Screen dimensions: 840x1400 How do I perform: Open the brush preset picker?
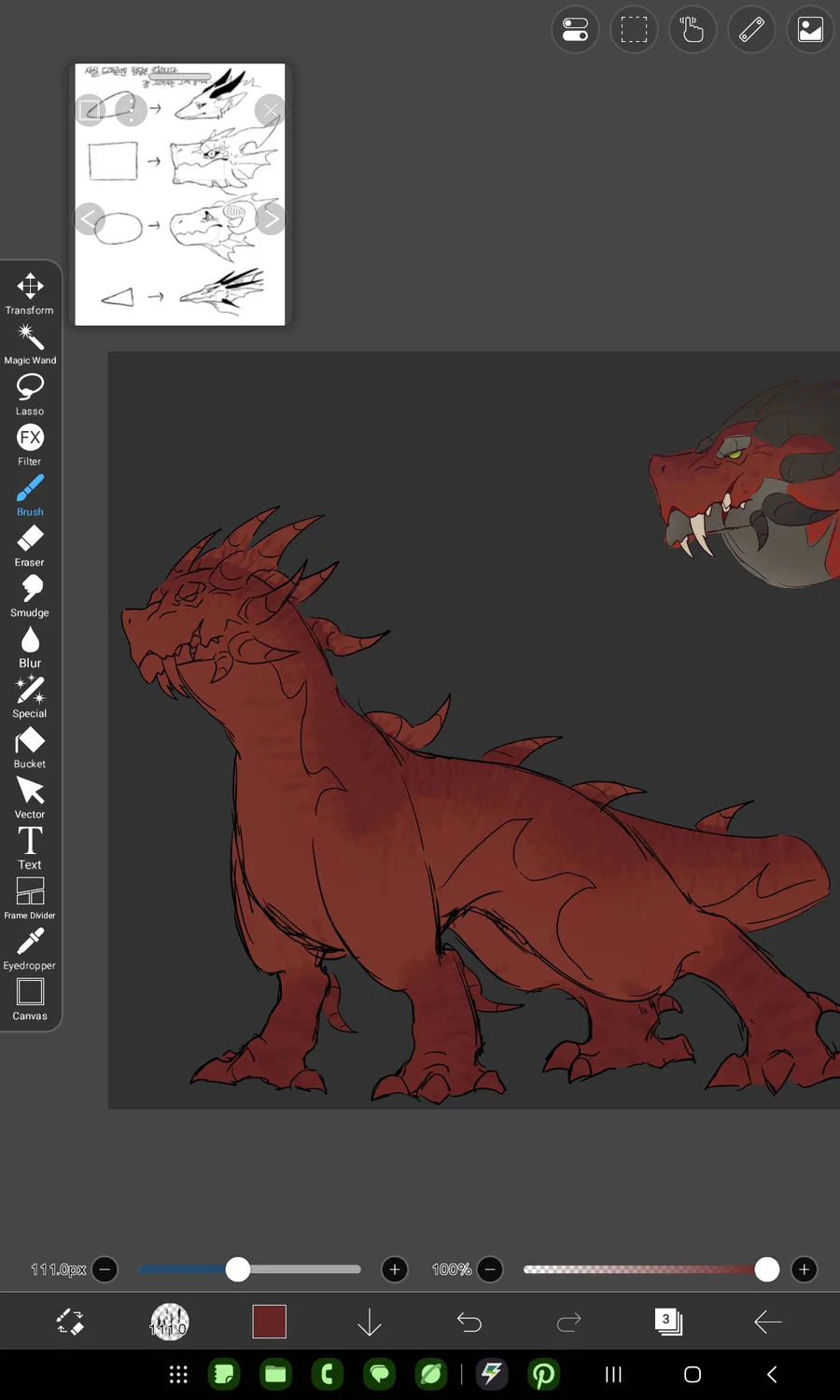[170, 1322]
